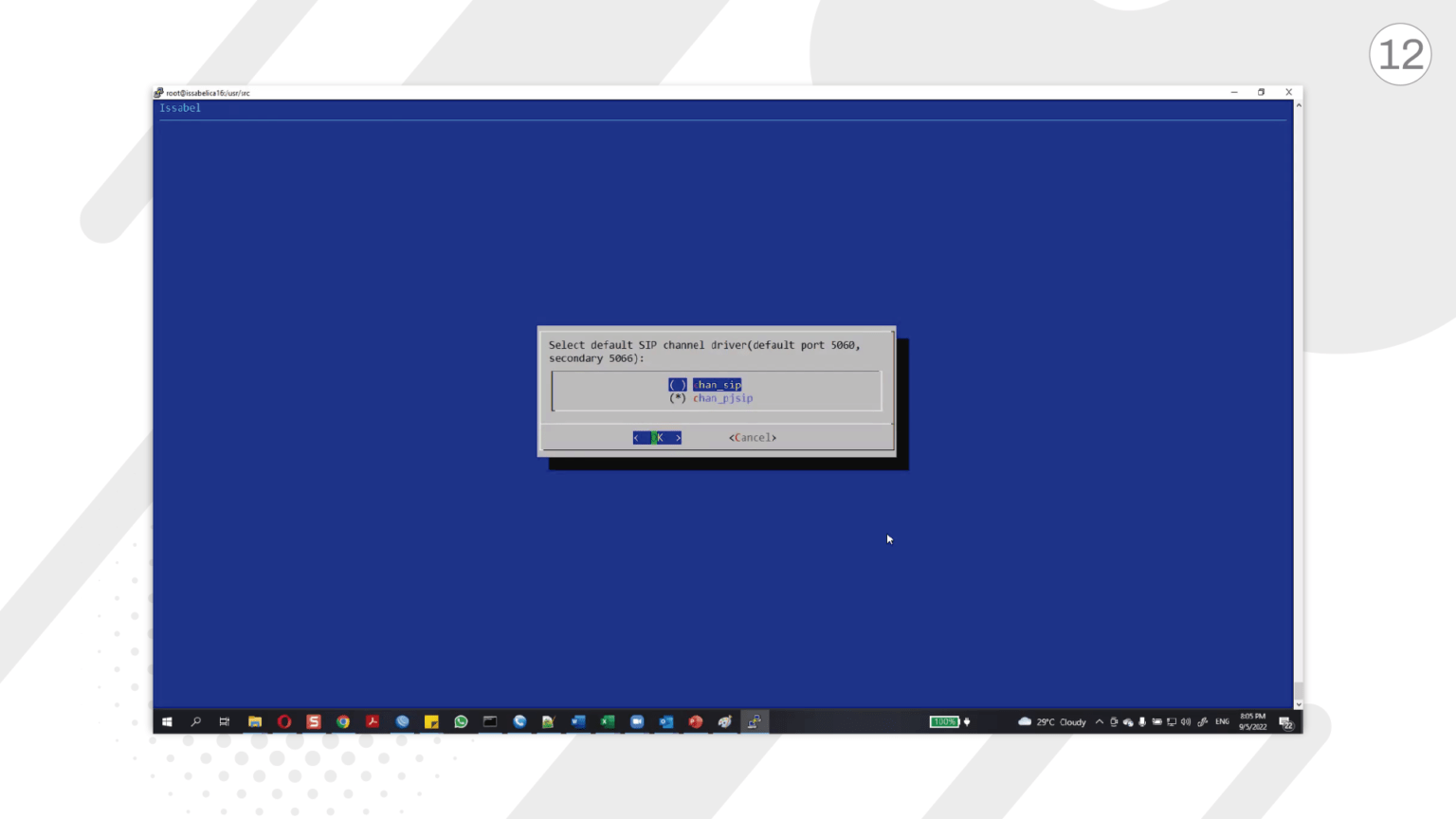Viewport: 1456px width, 819px height.
Task: Open the notification center icon
Action: (1286, 723)
